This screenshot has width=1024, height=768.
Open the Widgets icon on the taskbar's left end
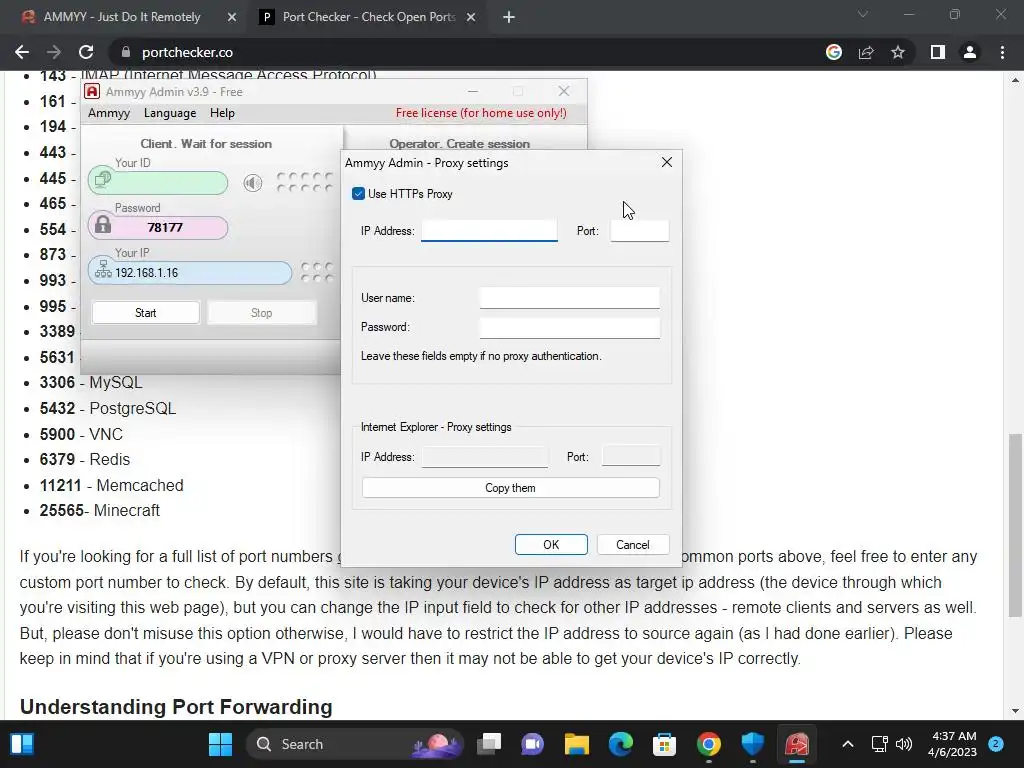[22, 744]
